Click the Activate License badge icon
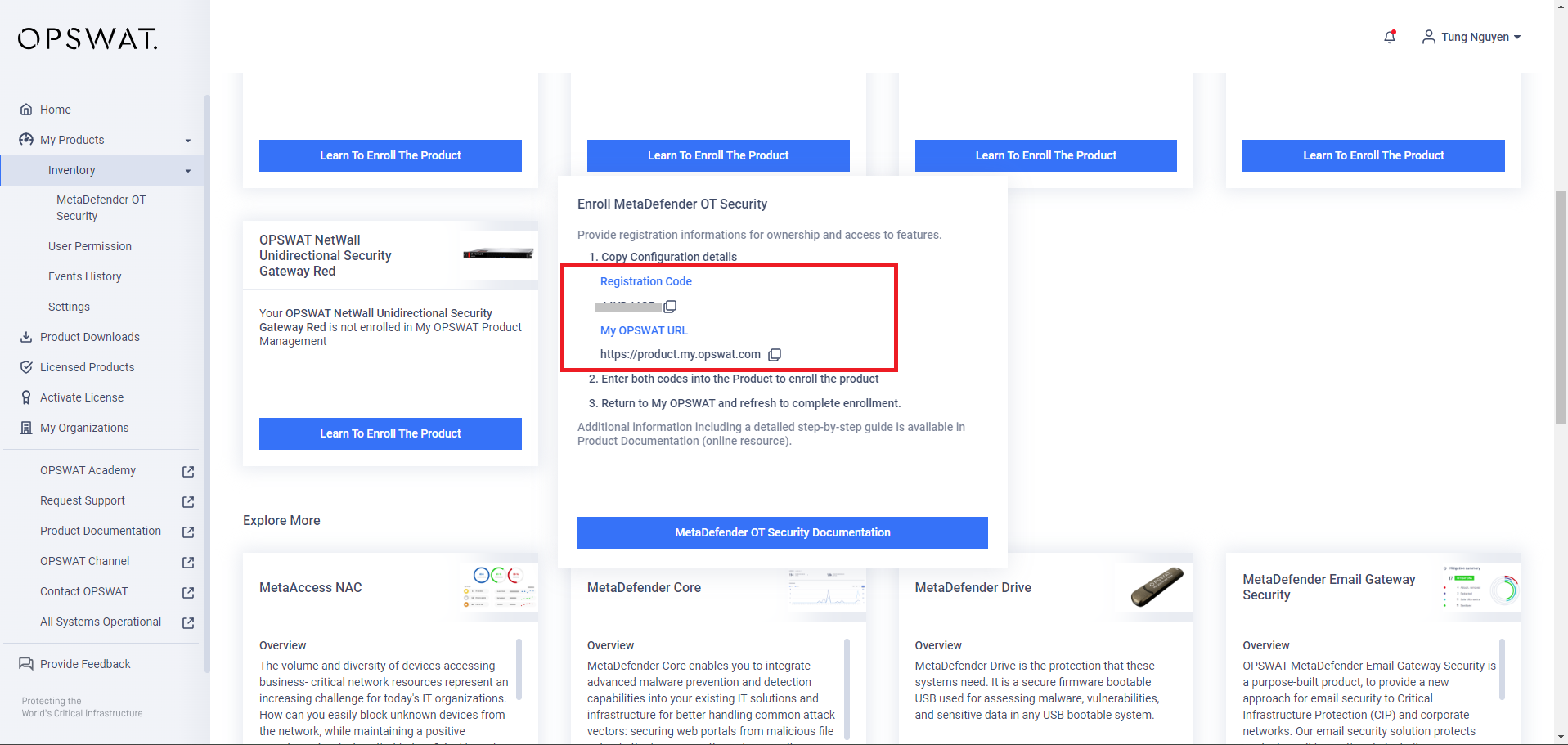Screen dimensions: 1568x745 click(26, 397)
